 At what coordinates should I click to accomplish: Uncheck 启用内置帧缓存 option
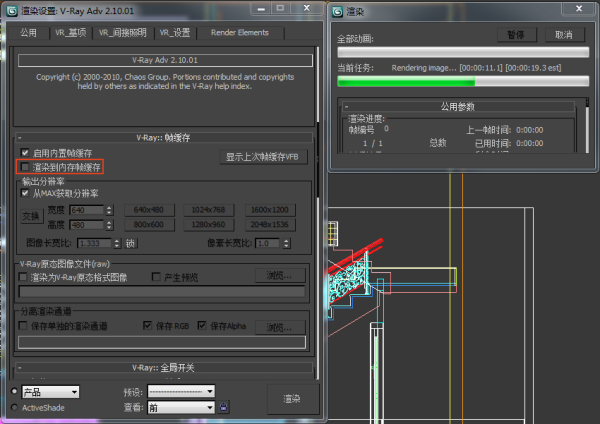pos(25,153)
